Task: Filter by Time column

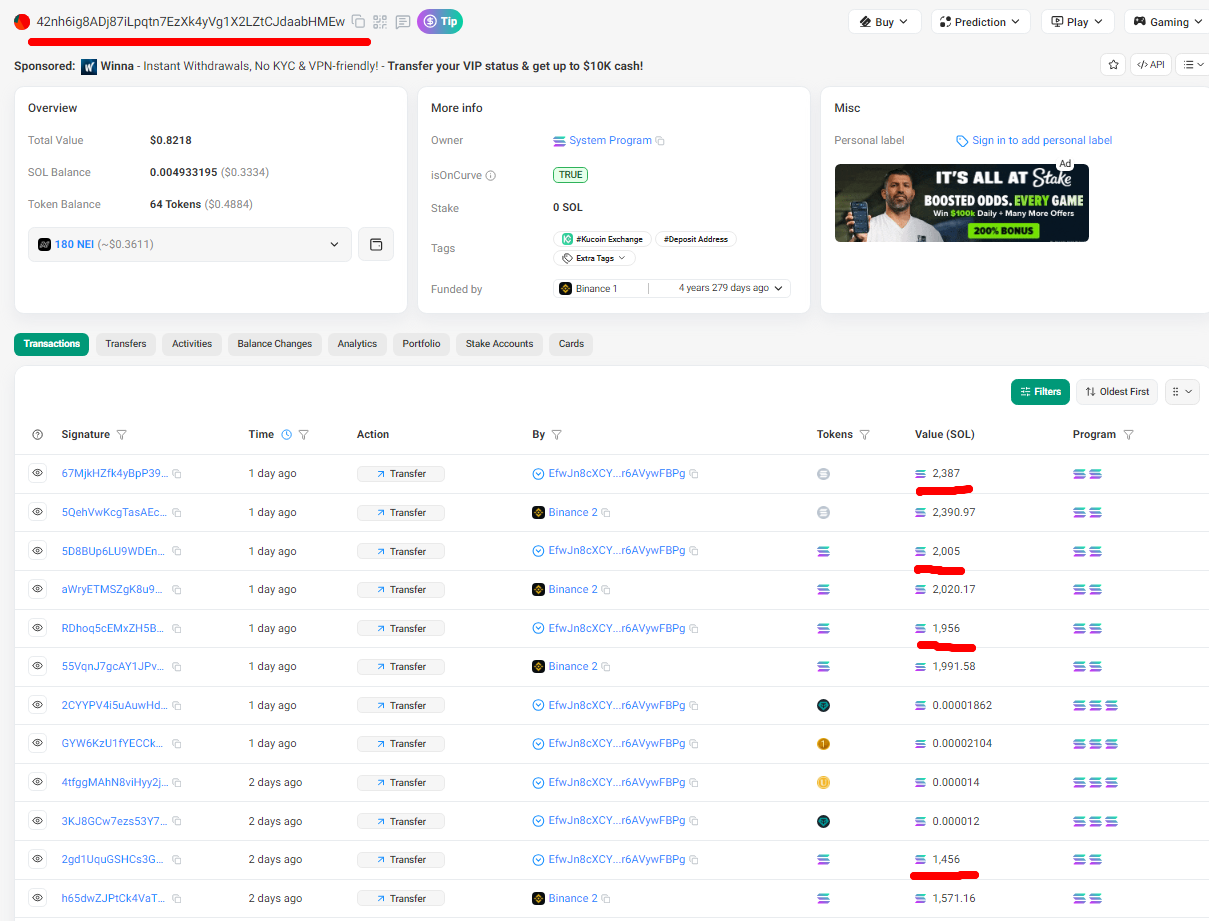Action: pyautogui.click(x=304, y=435)
